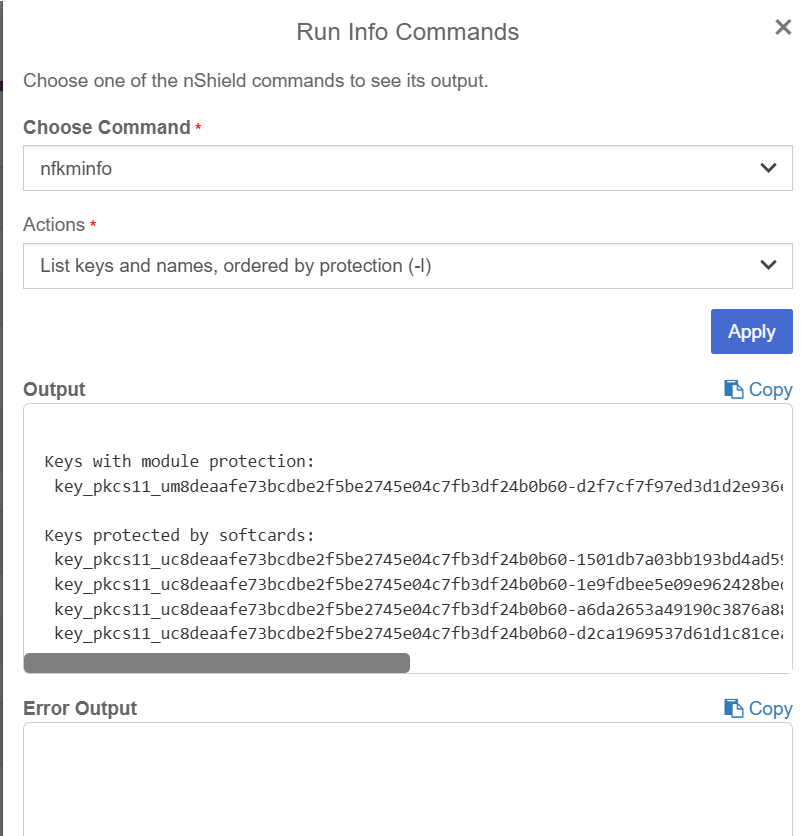Apply the selected nfkminfo action
This screenshot has height=836, width=801.
coord(751,331)
